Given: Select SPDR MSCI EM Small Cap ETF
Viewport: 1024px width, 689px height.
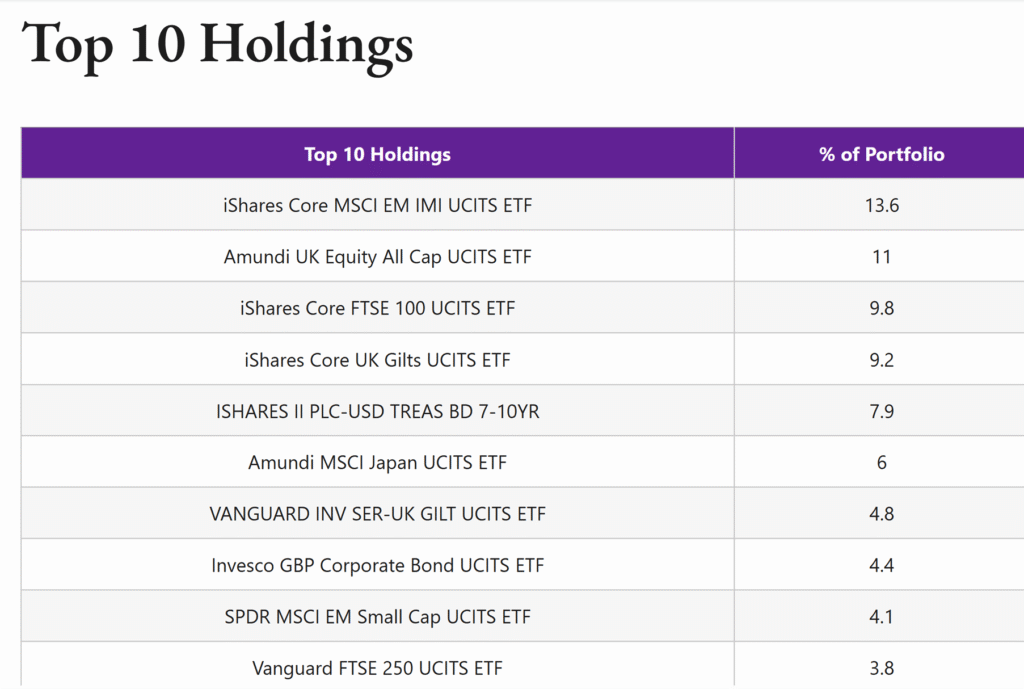Looking at the screenshot, I should point(377,617).
